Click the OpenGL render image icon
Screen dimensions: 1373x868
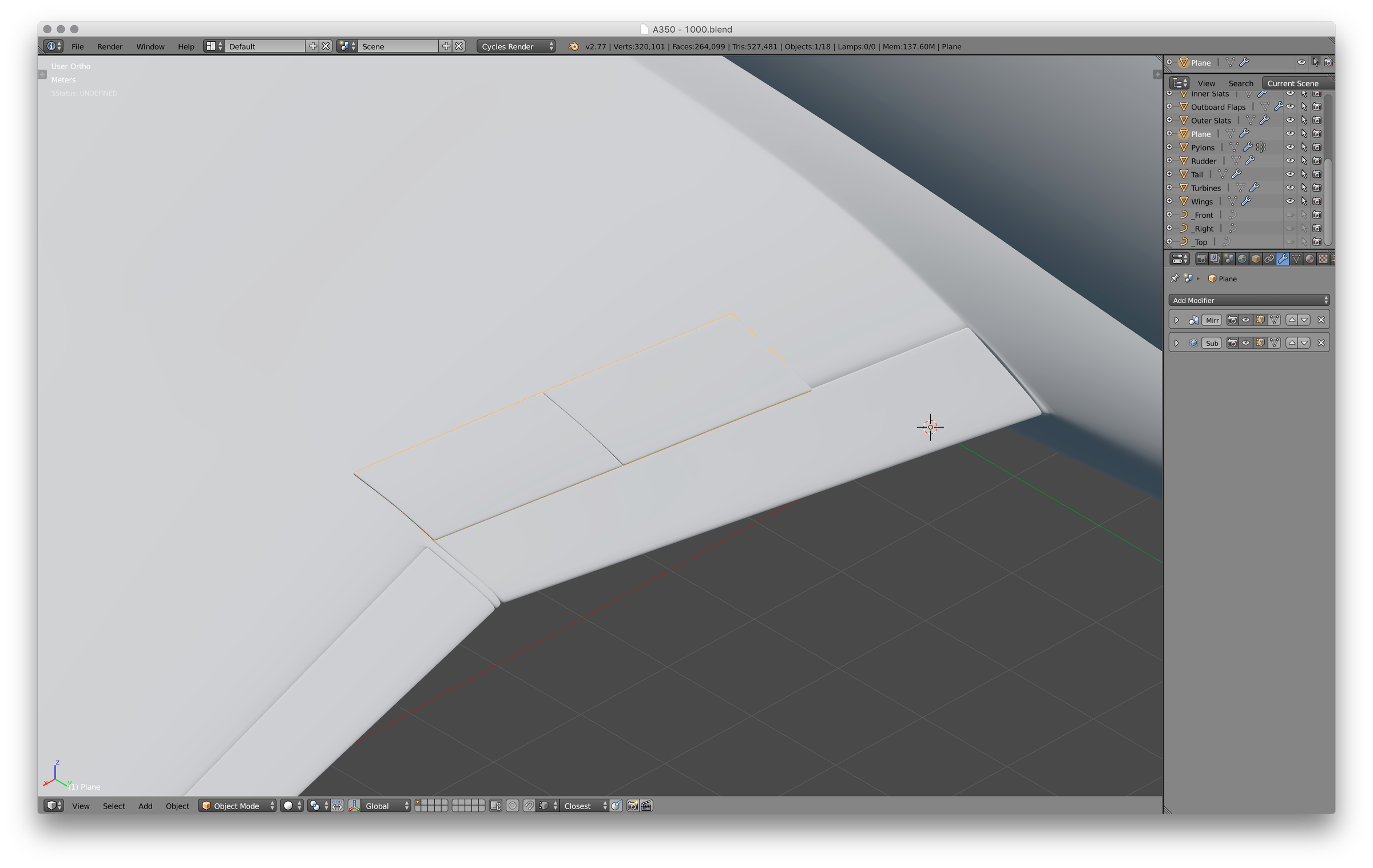pyautogui.click(x=632, y=806)
